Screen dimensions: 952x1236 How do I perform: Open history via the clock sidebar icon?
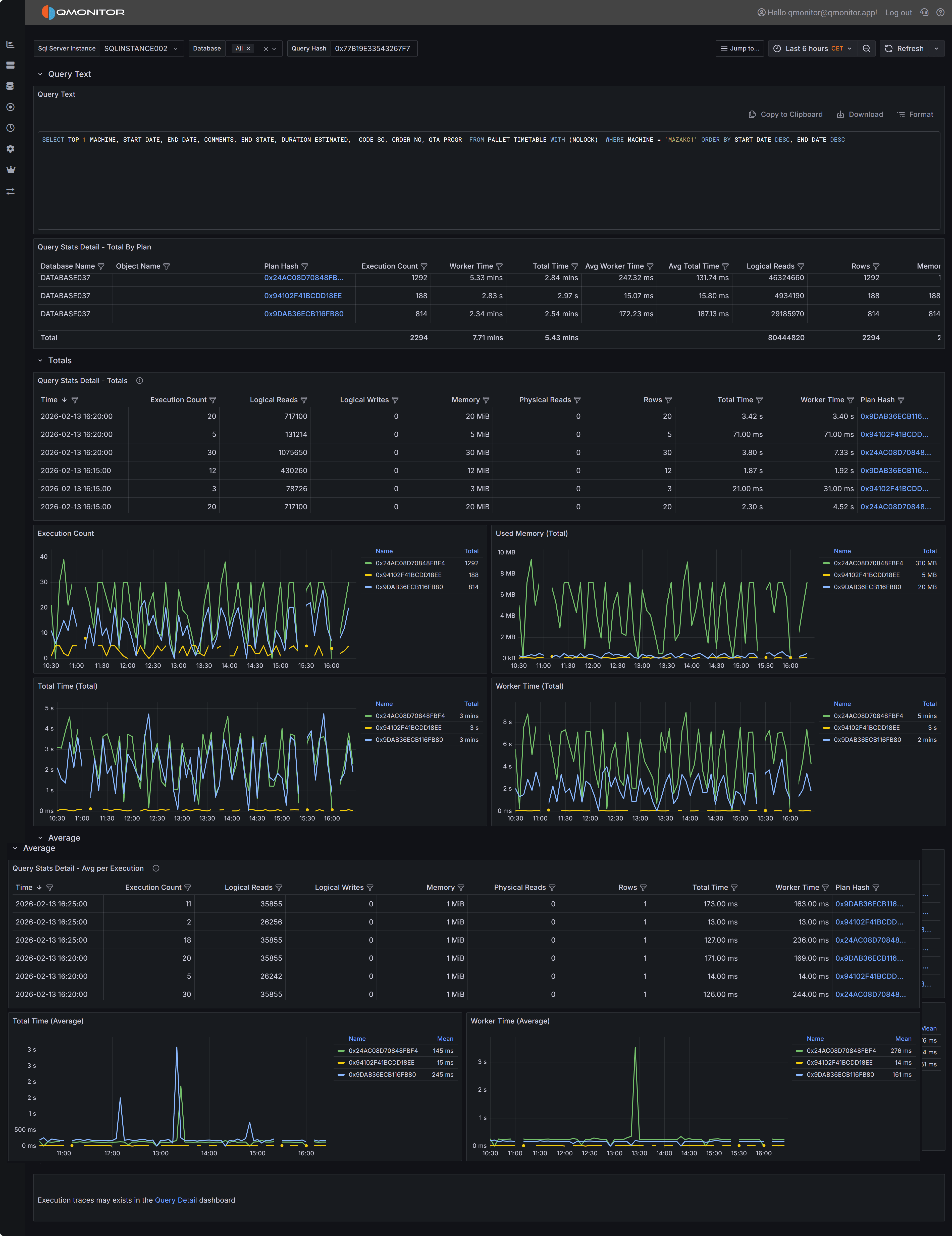(x=10, y=128)
